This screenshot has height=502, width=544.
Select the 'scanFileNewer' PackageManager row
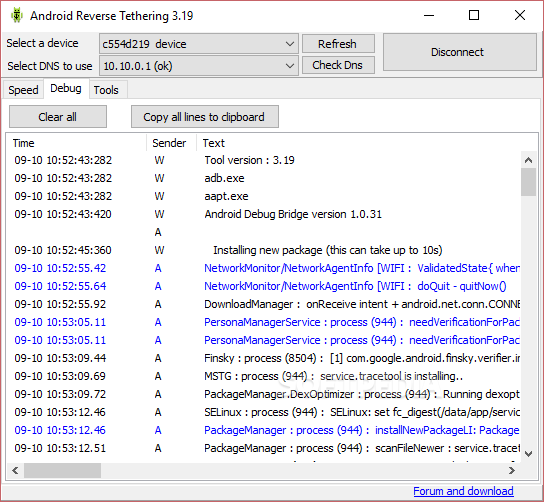point(264,448)
